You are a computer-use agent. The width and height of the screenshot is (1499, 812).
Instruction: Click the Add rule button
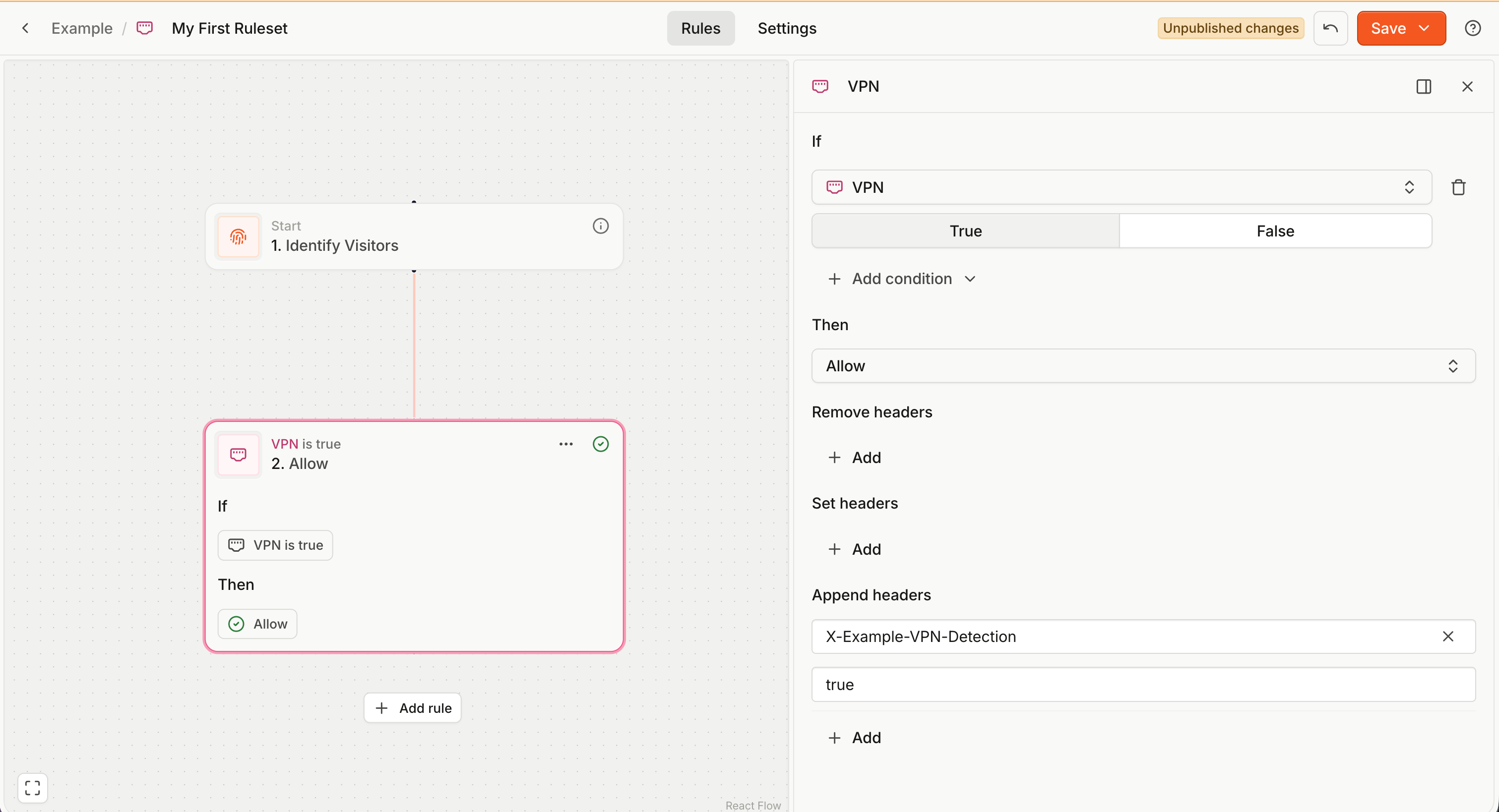pyautogui.click(x=413, y=708)
